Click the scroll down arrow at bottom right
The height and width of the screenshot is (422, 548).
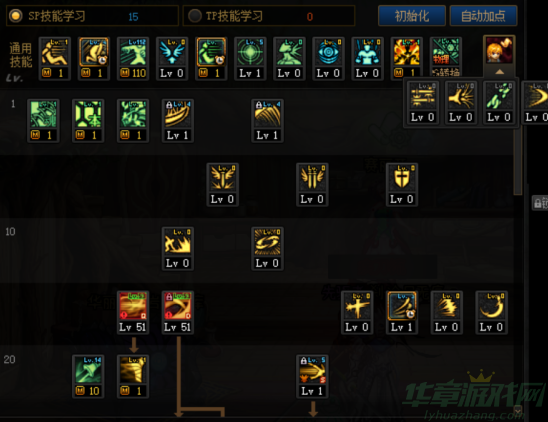[518, 410]
